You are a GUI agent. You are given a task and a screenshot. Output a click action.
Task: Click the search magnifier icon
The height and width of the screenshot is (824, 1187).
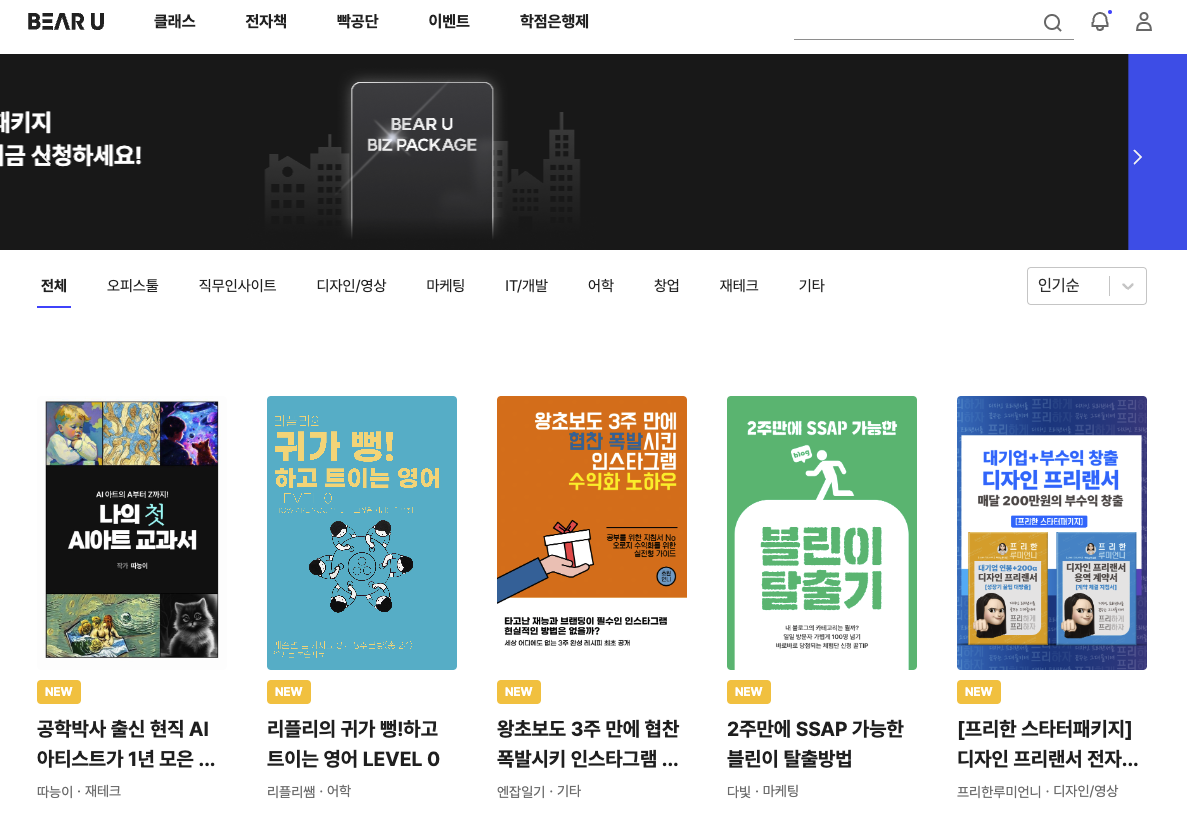tap(1052, 22)
